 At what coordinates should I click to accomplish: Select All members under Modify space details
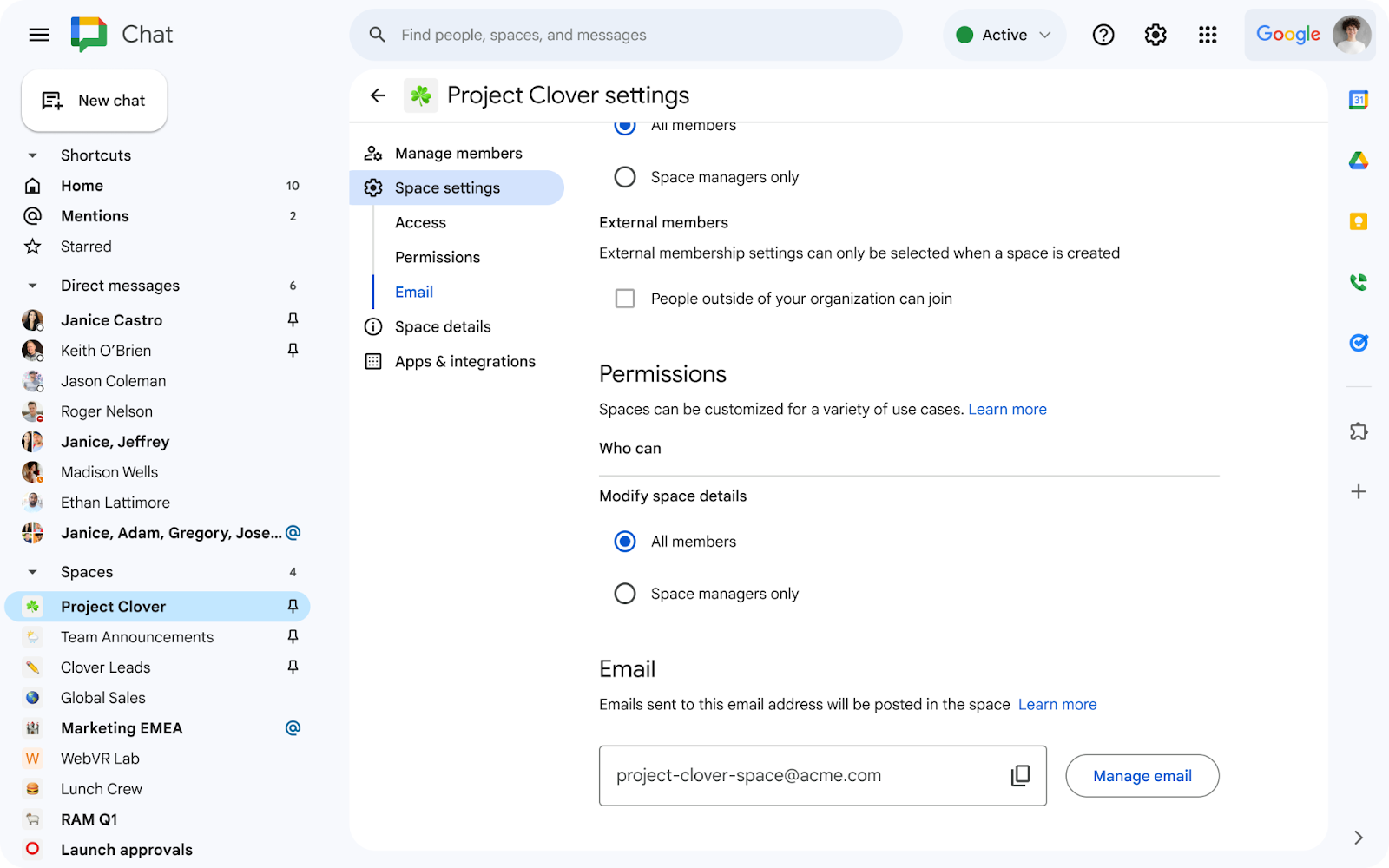point(625,542)
